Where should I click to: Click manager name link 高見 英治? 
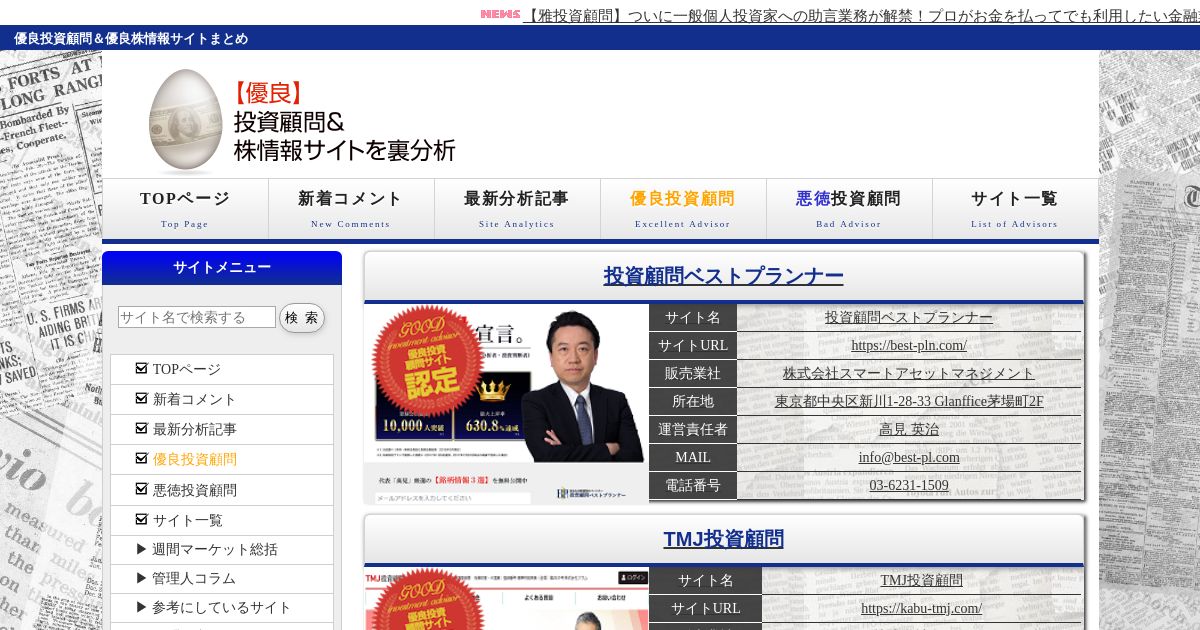pos(909,429)
